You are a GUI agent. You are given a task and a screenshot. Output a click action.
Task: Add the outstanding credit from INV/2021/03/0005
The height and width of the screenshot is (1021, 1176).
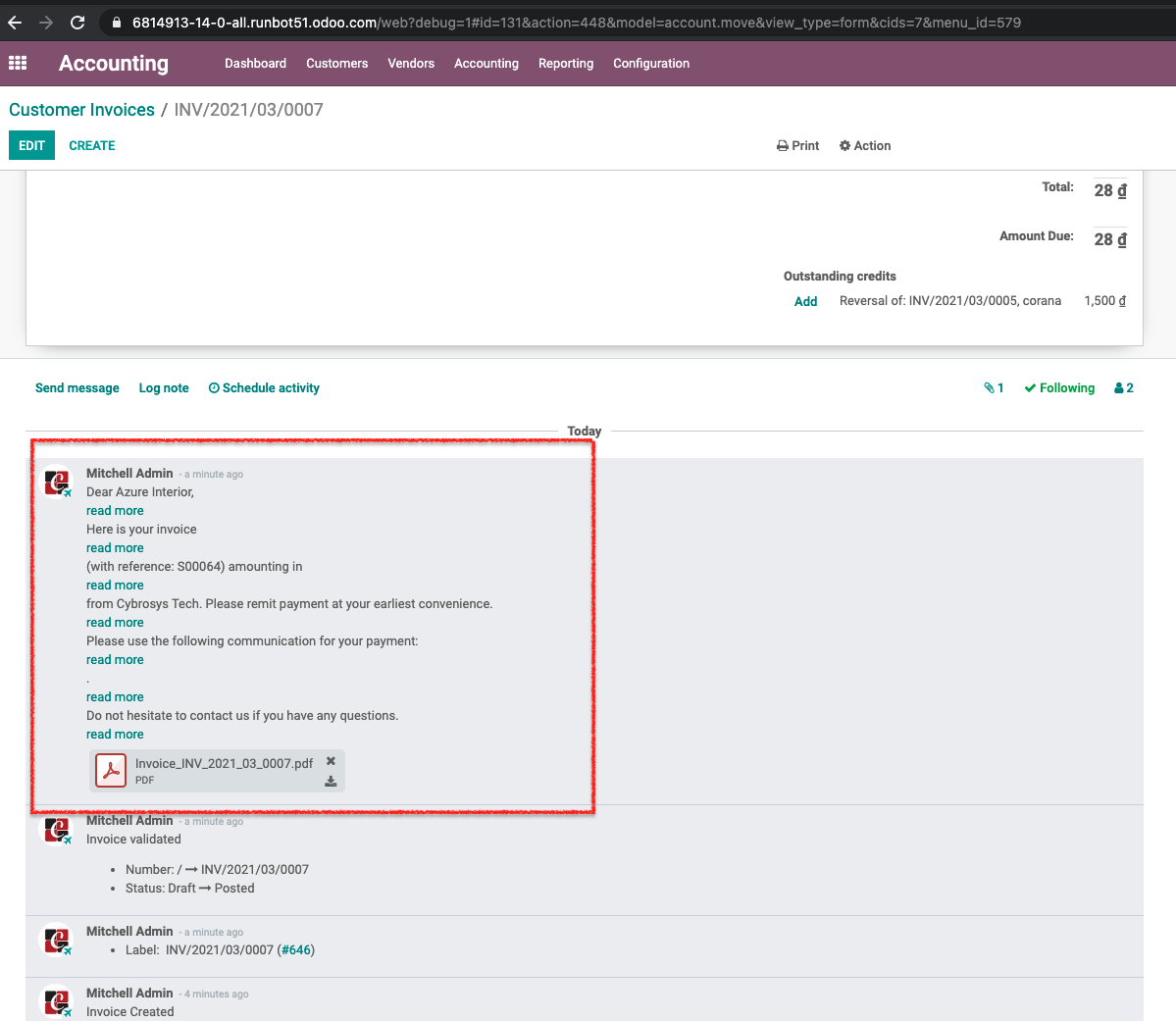[x=805, y=301]
